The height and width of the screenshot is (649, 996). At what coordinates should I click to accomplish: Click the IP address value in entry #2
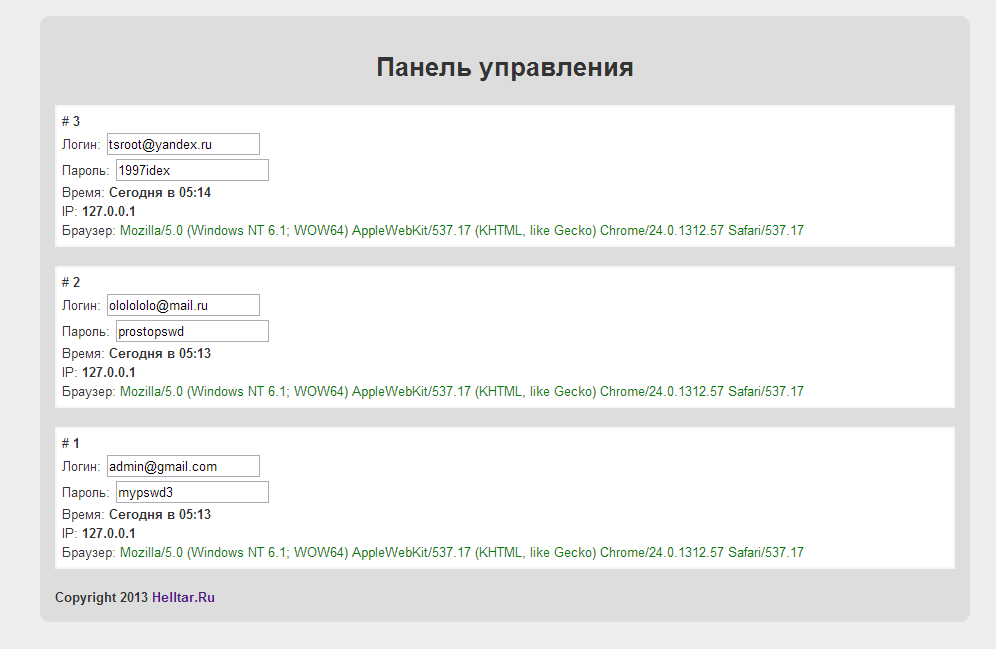[108, 372]
